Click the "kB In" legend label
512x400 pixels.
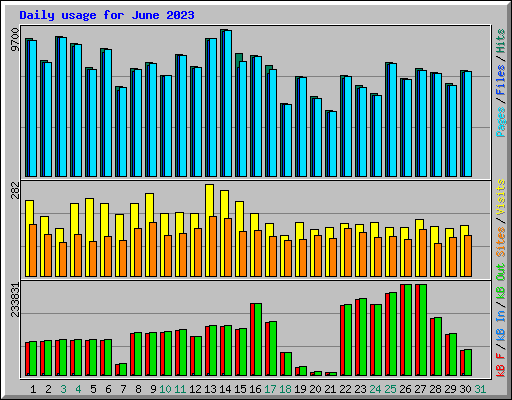pyautogui.click(x=501, y=325)
